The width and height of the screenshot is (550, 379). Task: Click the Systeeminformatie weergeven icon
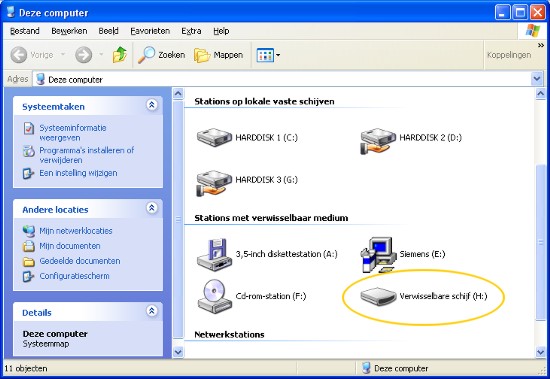click(x=29, y=128)
